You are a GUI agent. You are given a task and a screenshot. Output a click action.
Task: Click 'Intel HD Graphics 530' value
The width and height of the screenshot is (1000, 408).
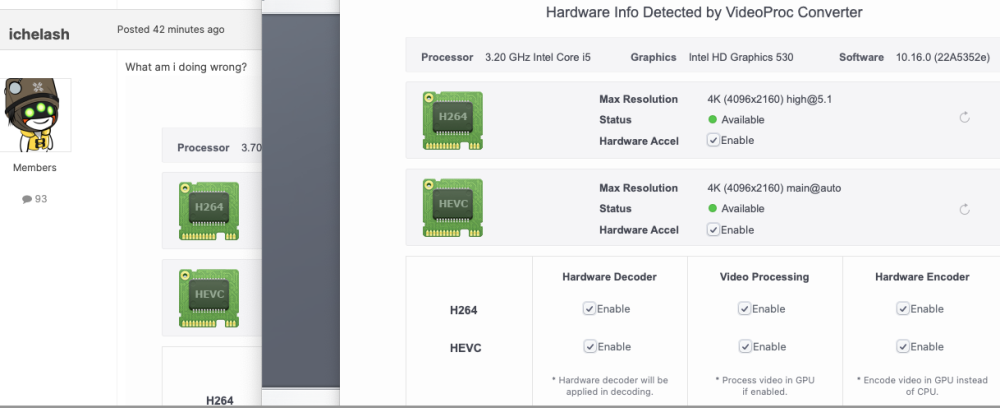[741, 57]
